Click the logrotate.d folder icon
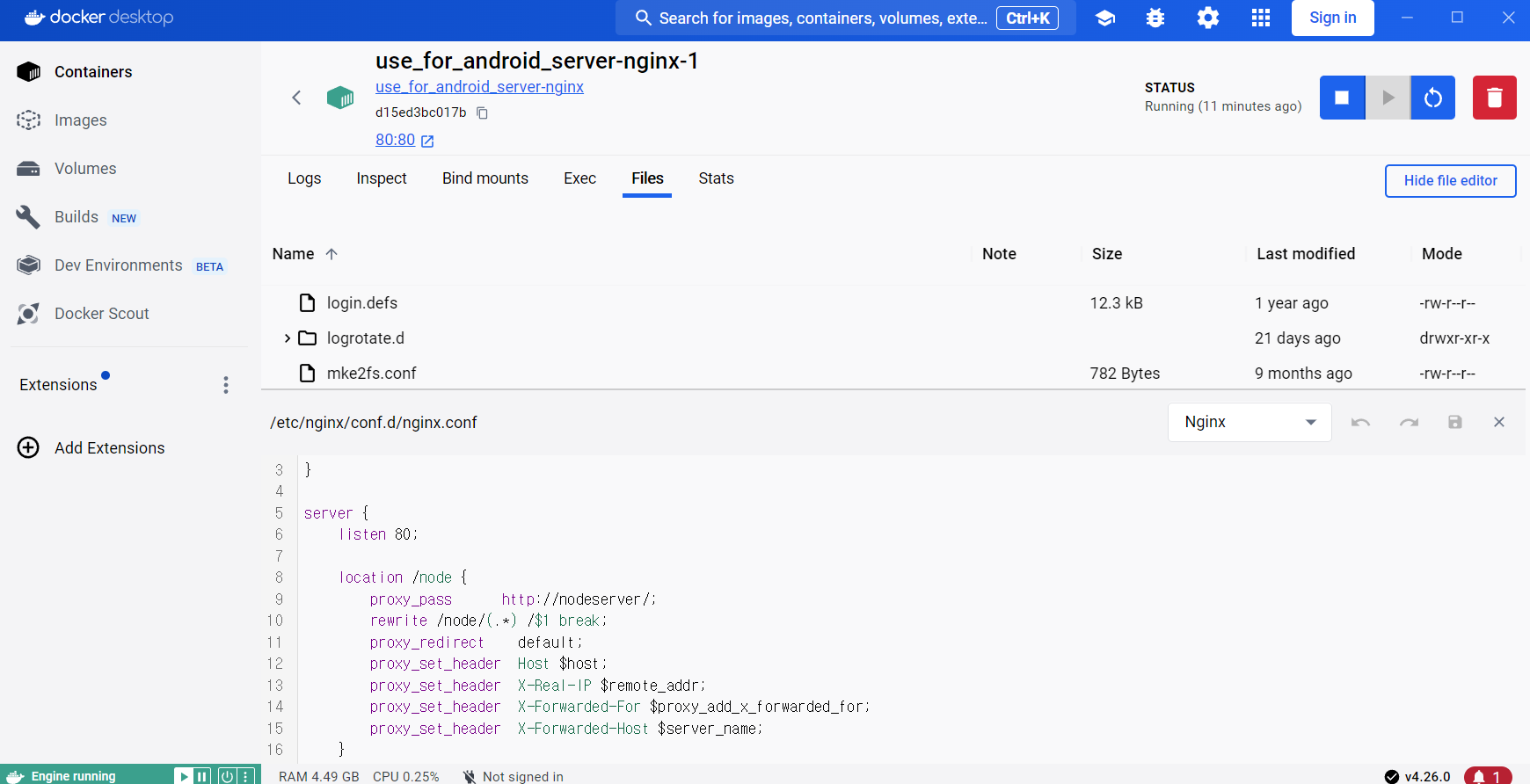This screenshot has height=784, width=1530. click(x=307, y=338)
